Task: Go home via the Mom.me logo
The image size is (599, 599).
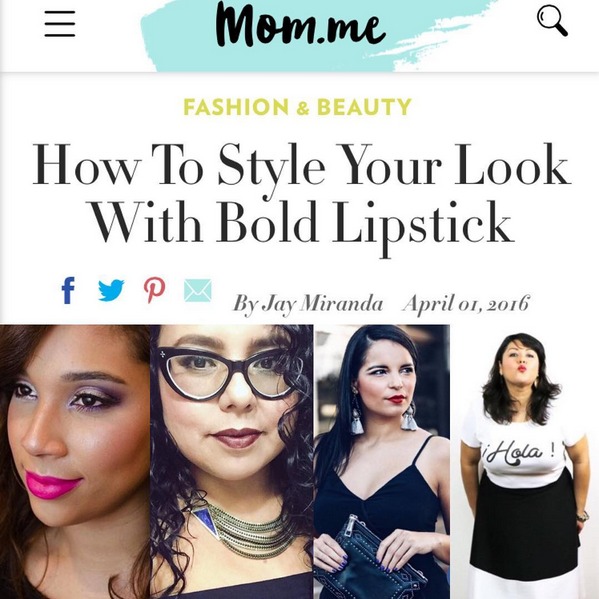Action: (301, 24)
